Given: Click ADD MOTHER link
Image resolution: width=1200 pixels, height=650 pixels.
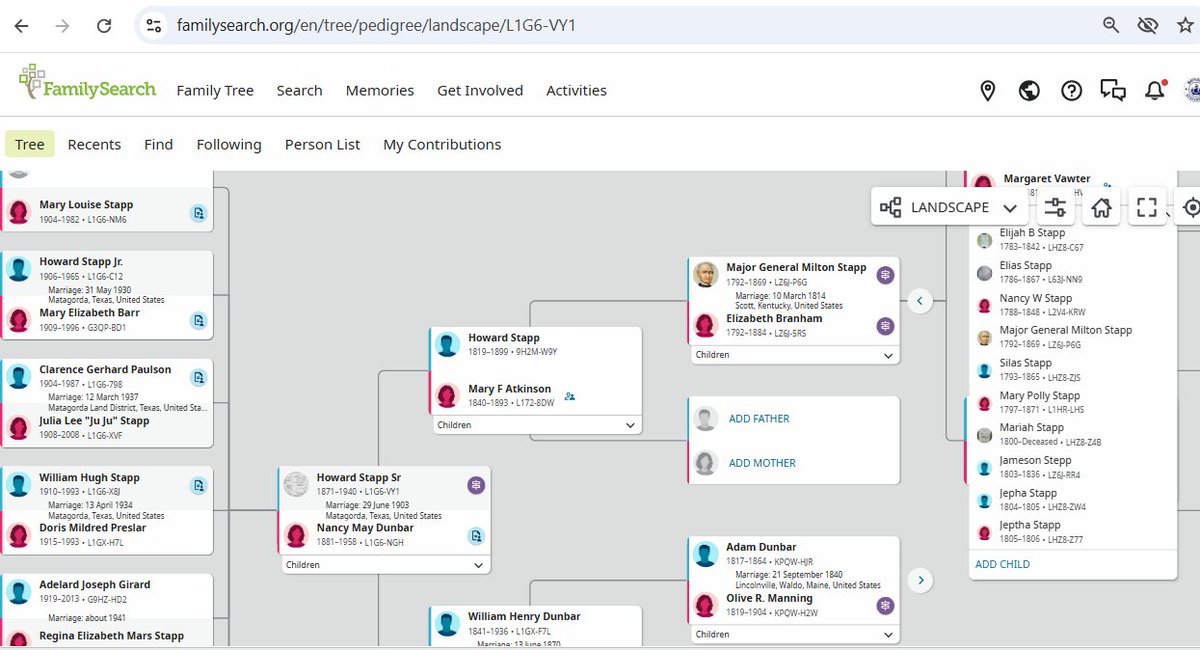Looking at the screenshot, I should tap(762, 463).
